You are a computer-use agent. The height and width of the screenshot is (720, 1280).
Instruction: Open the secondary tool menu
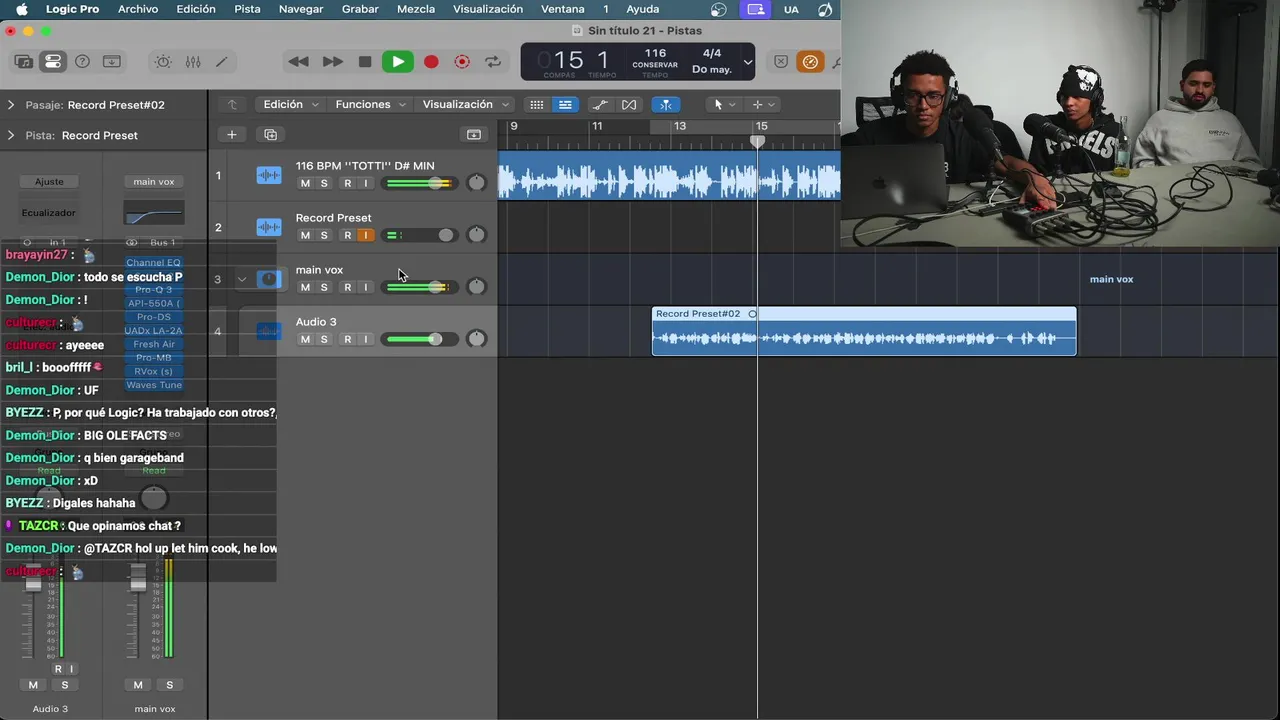[x=763, y=104]
